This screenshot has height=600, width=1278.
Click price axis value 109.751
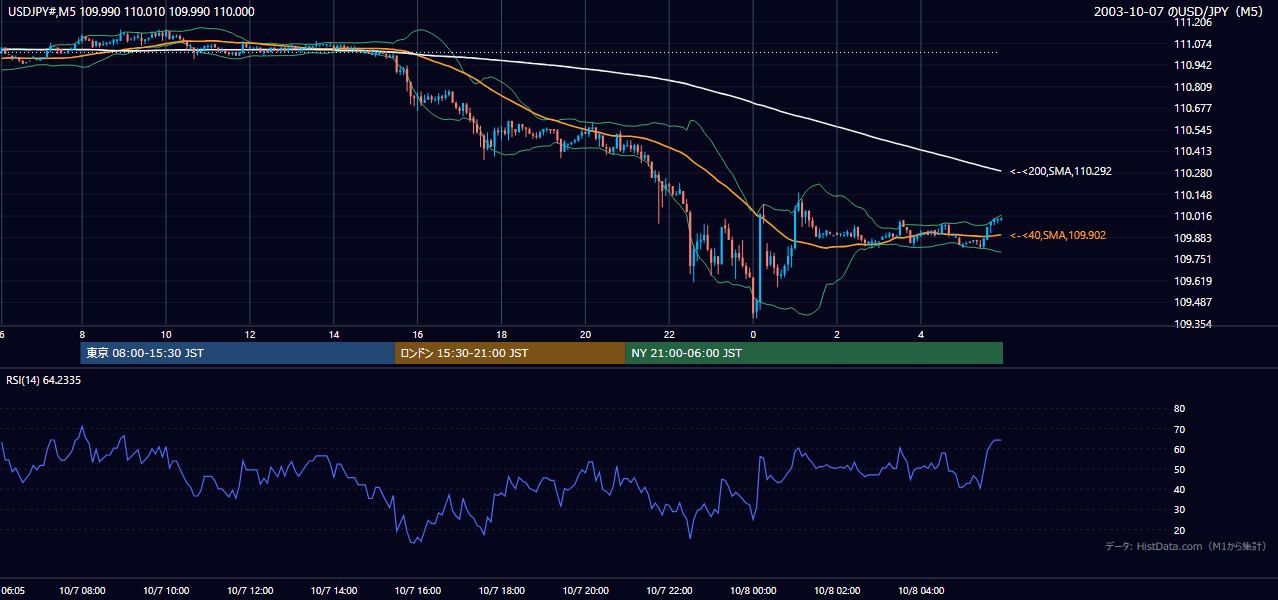click(1194, 259)
